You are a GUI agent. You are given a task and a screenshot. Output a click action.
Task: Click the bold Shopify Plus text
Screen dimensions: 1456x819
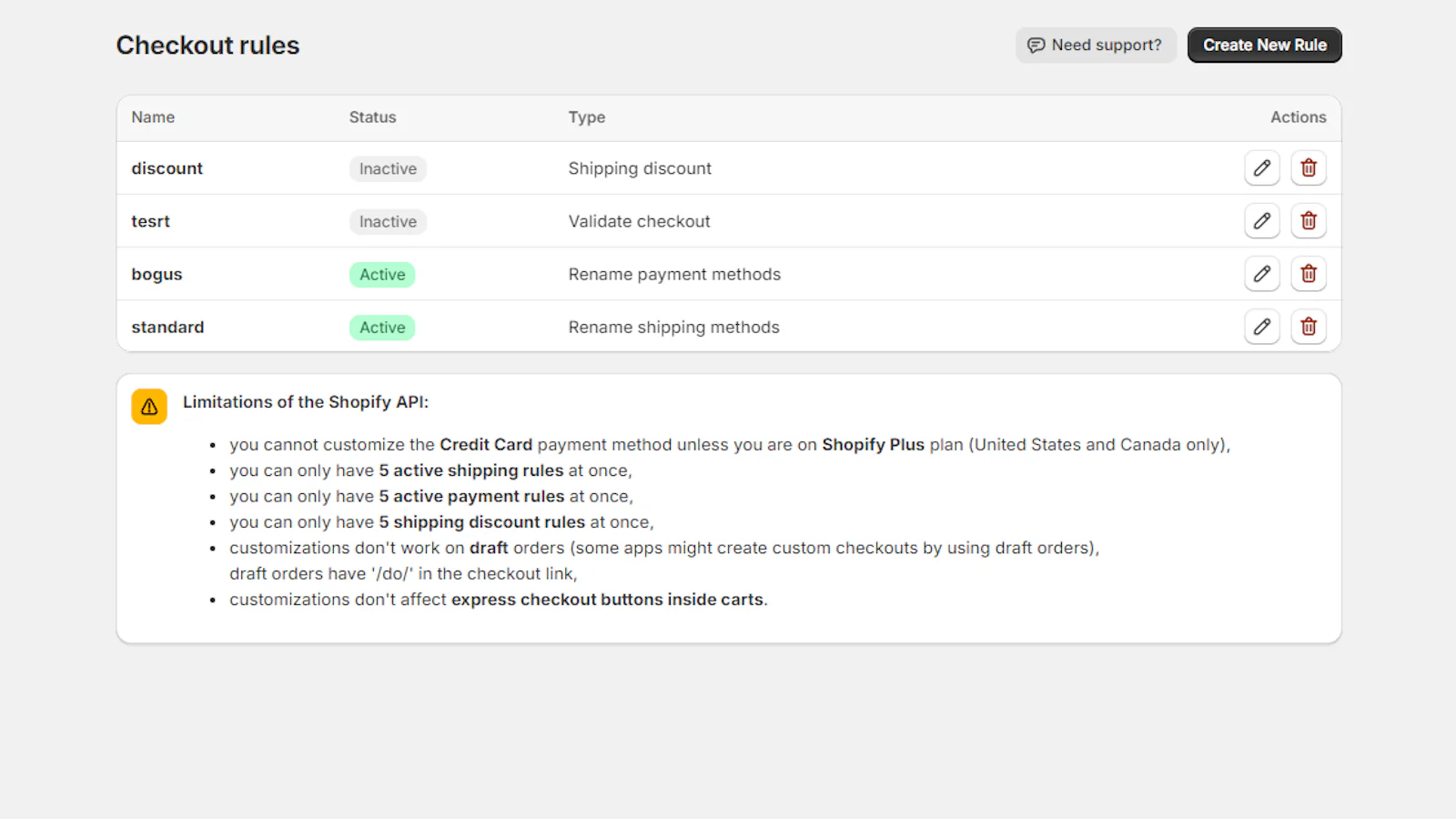tap(873, 445)
